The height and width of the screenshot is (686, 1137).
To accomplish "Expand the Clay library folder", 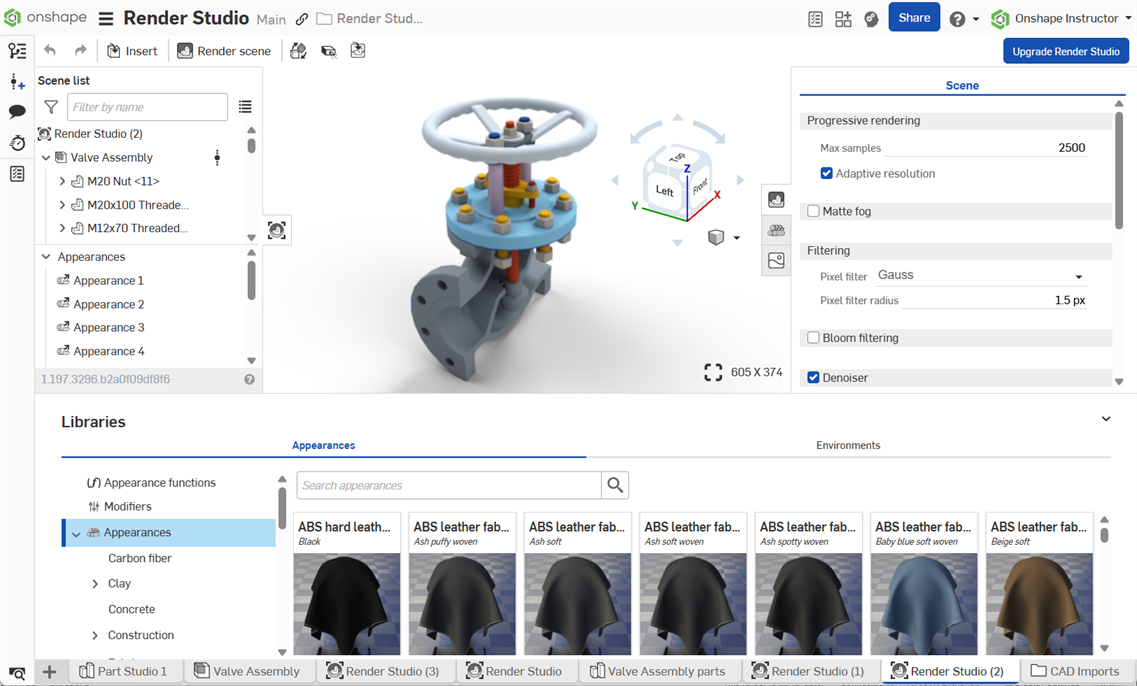I will (x=95, y=584).
